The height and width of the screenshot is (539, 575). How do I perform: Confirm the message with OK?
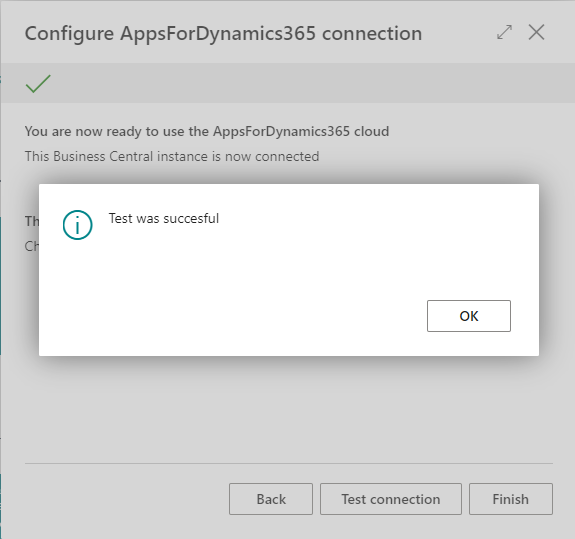(x=469, y=316)
